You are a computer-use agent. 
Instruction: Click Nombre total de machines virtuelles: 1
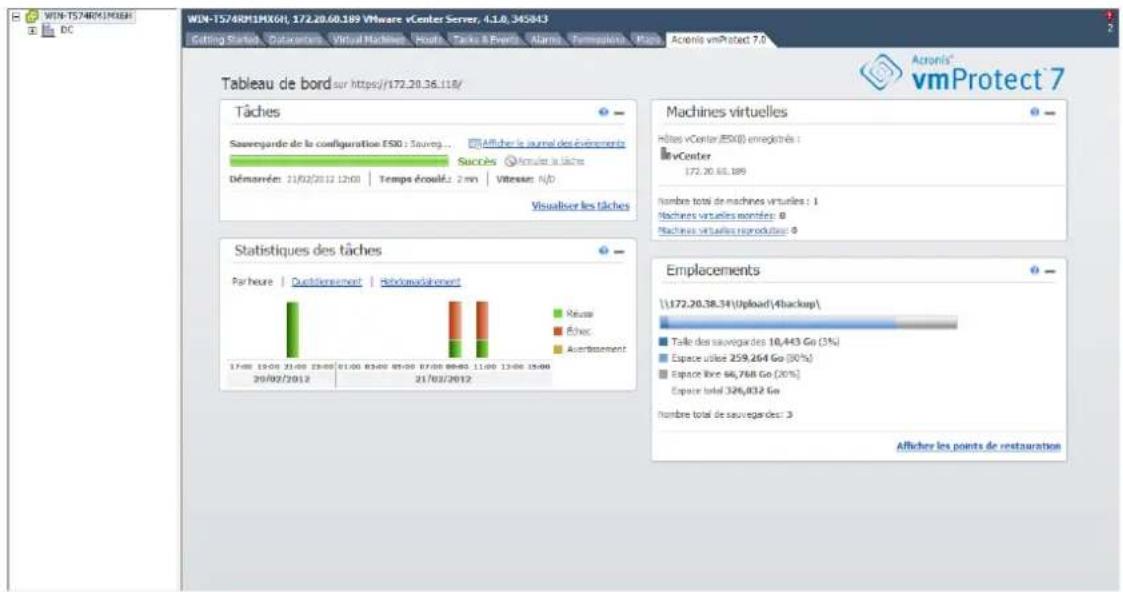click(x=738, y=201)
